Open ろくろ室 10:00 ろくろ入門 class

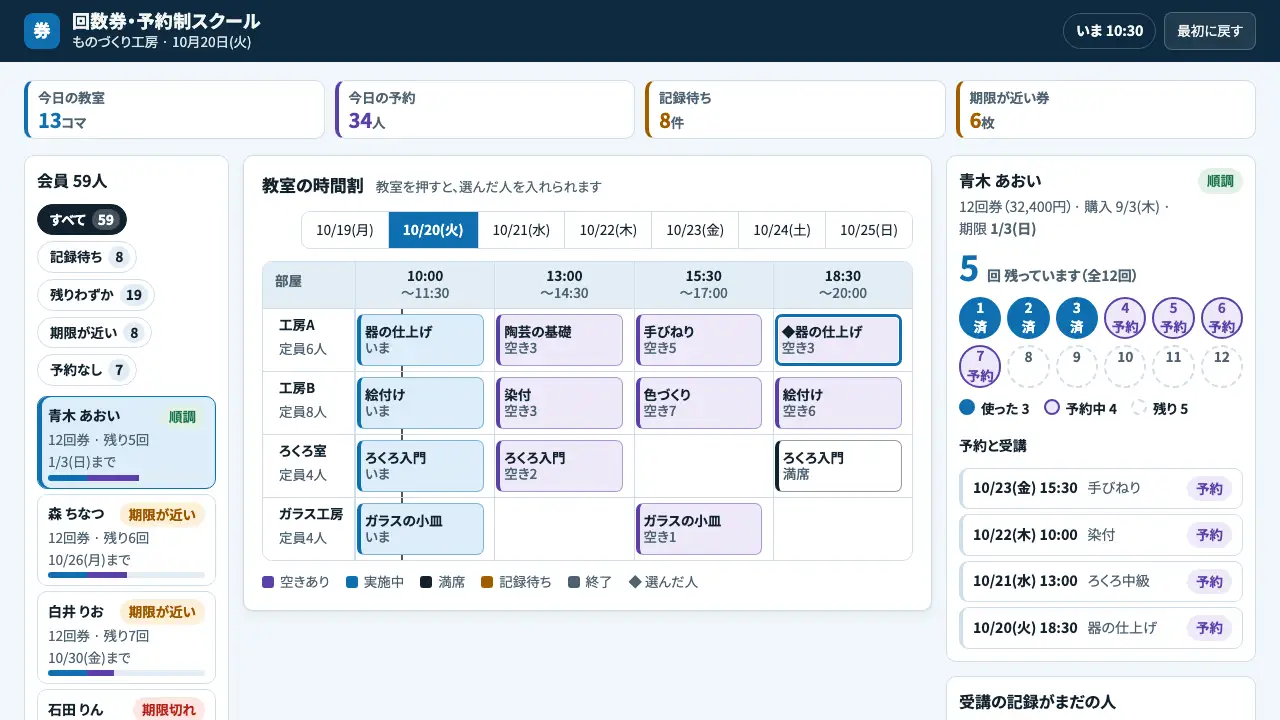coord(421,466)
